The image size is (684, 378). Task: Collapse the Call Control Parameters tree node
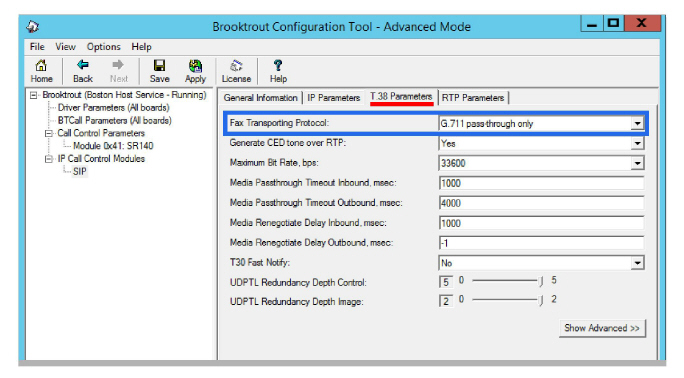[x=49, y=133]
